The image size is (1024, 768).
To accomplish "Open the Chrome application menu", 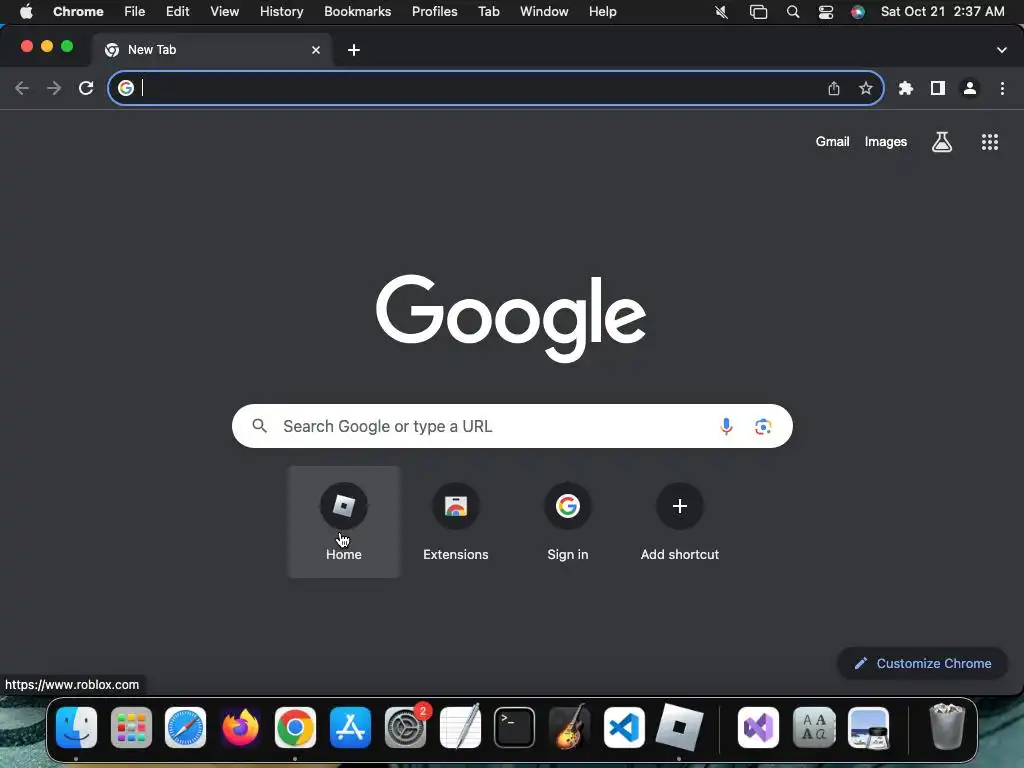I will (x=78, y=12).
